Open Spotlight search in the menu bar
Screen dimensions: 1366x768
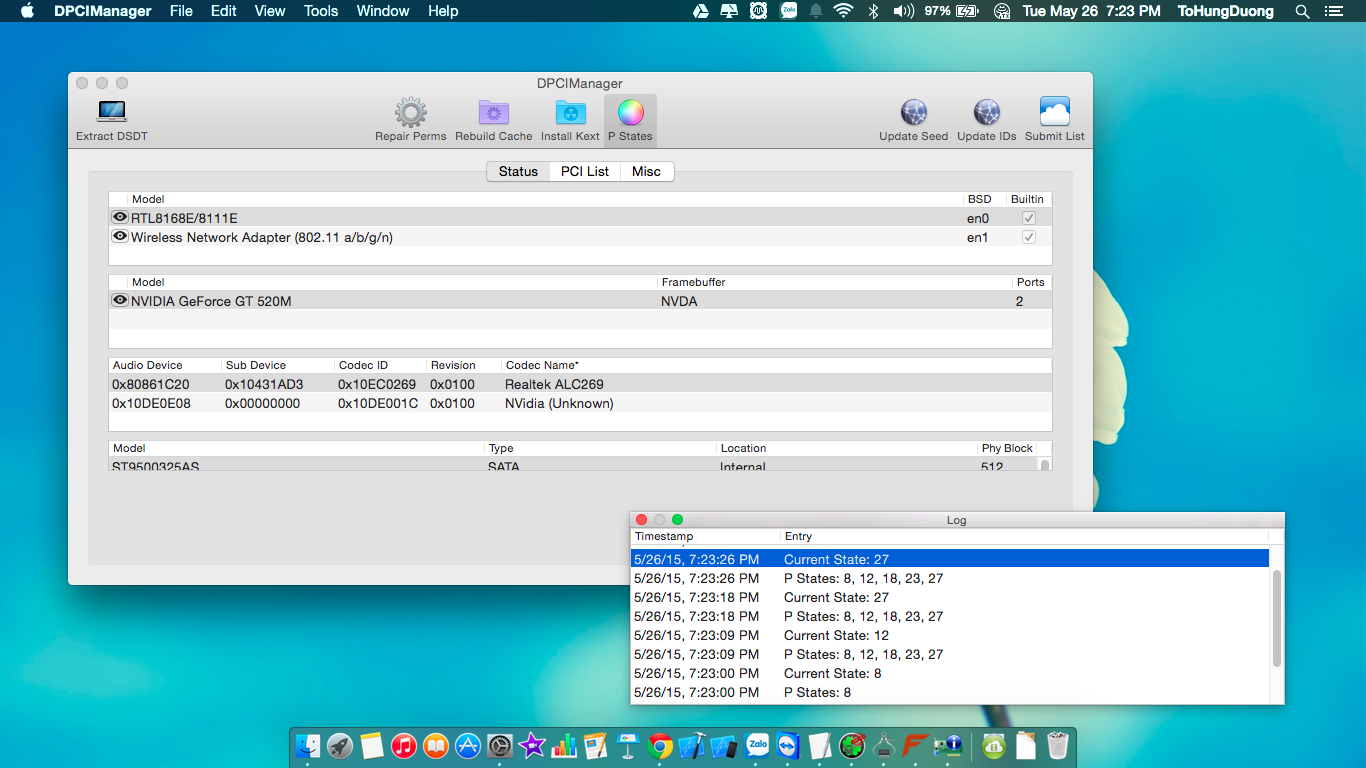tap(1302, 11)
